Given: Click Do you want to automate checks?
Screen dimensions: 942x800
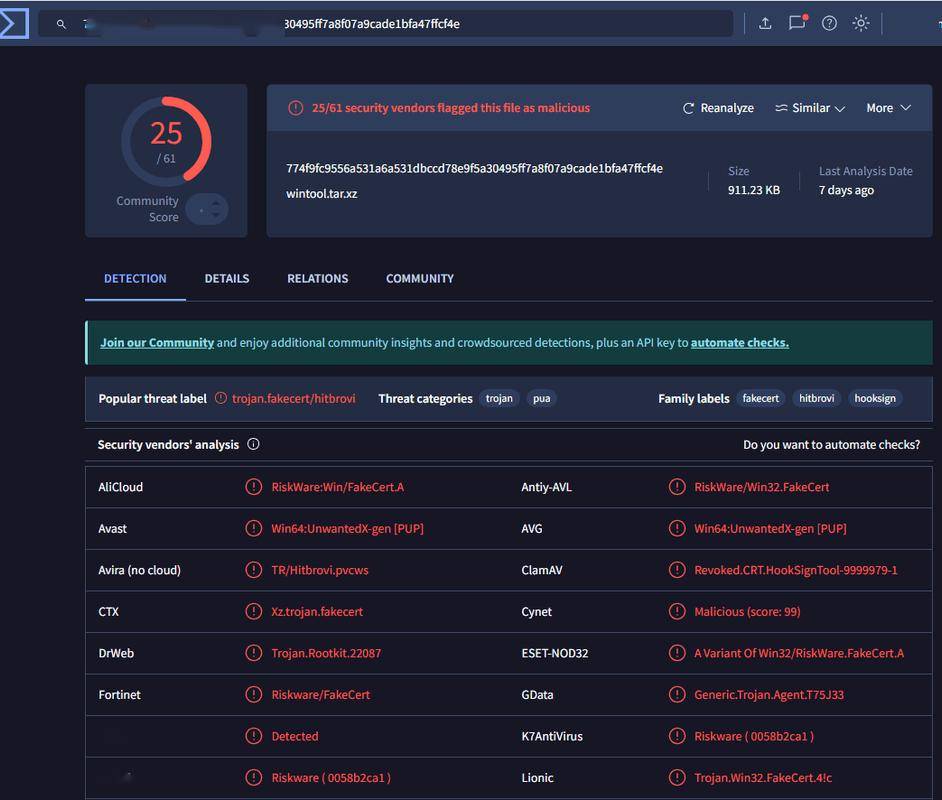Looking at the screenshot, I should pyautogui.click(x=831, y=444).
